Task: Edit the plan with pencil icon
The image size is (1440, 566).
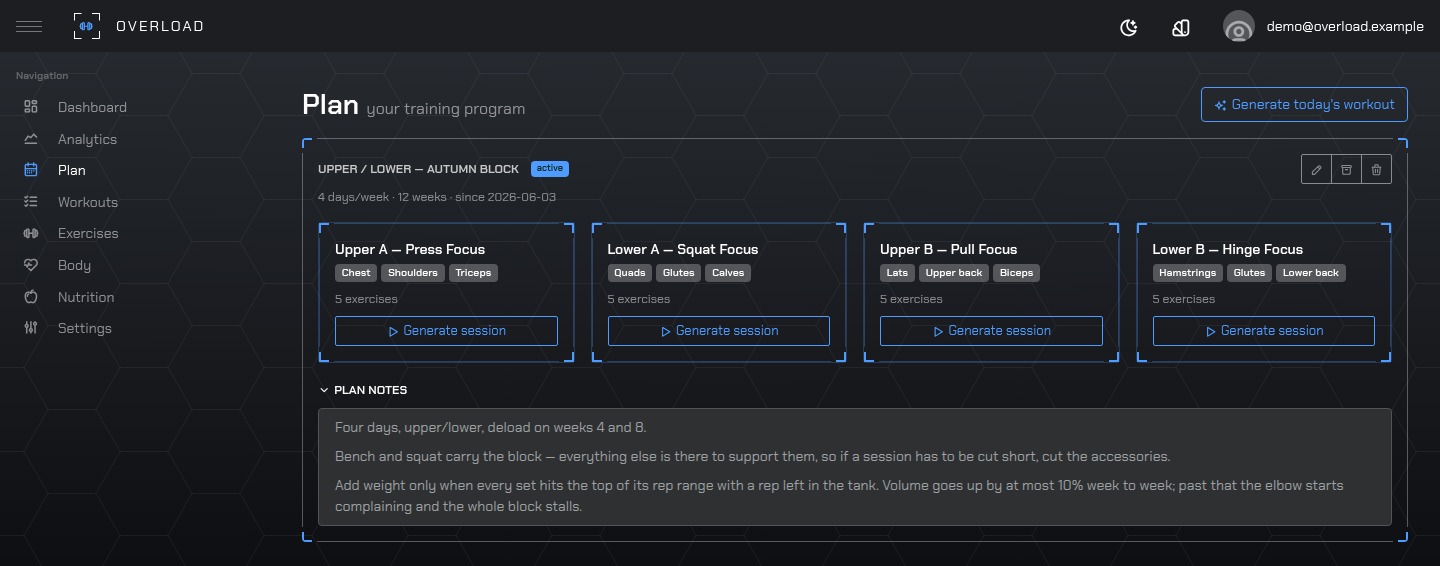Action: 1316,170
